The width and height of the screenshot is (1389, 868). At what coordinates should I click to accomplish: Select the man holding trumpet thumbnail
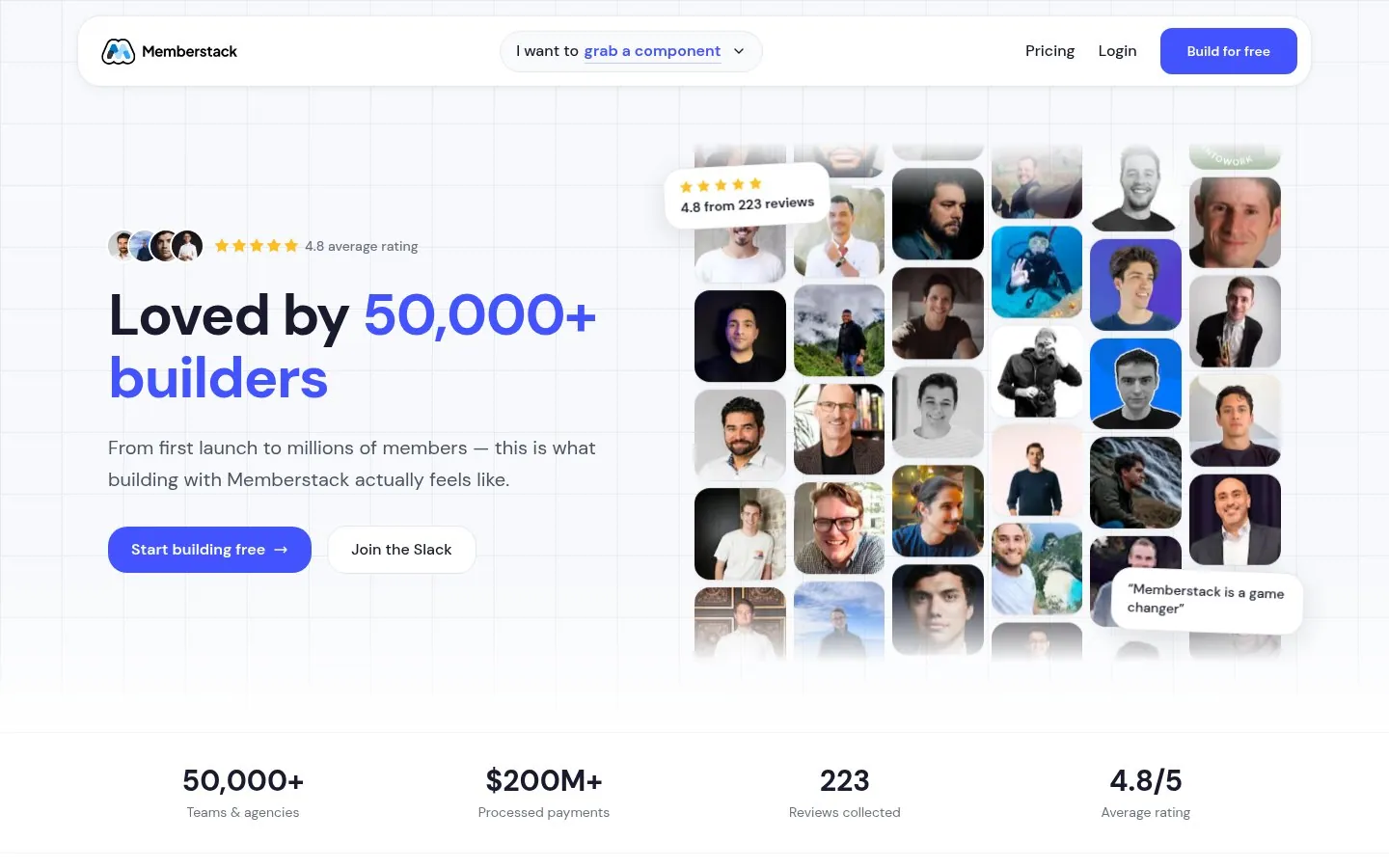pyautogui.click(x=1235, y=321)
